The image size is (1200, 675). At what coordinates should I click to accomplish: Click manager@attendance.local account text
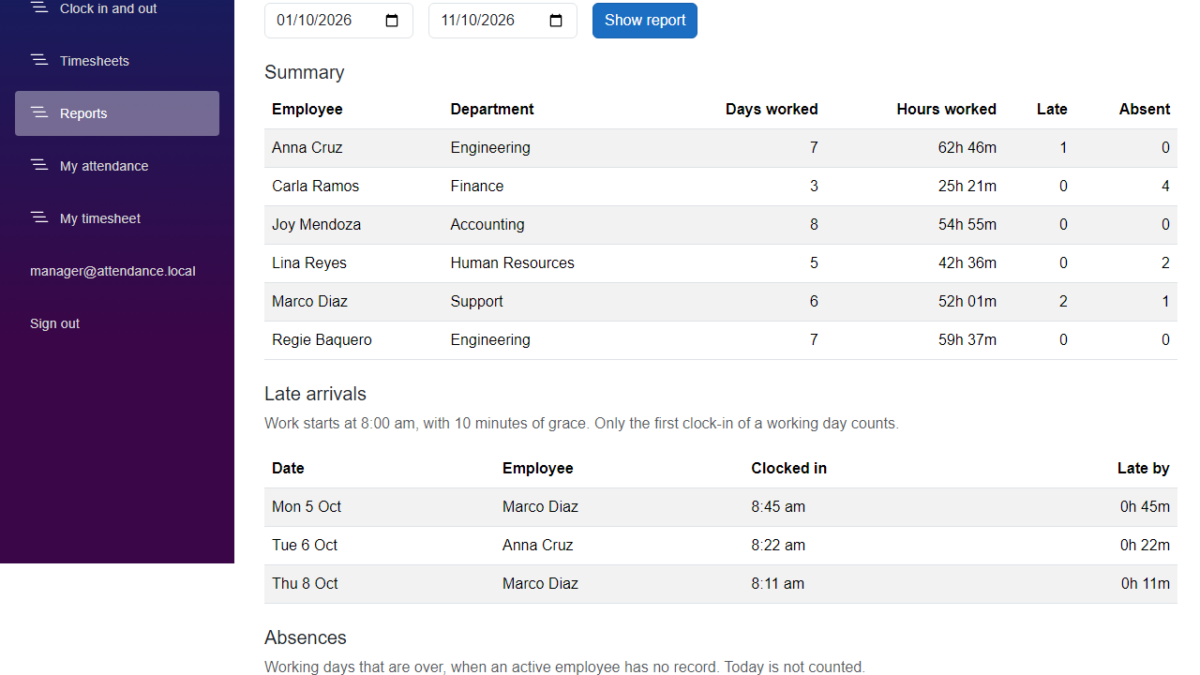click(x=113, y=271)
